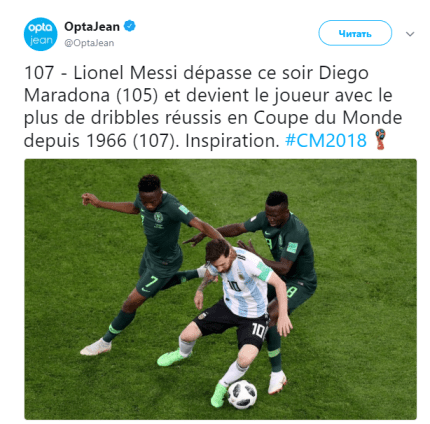The height and width of the screenshot is (424, 430).
Task: Click the number 8 on green shorts
Action: pos(291,293)
